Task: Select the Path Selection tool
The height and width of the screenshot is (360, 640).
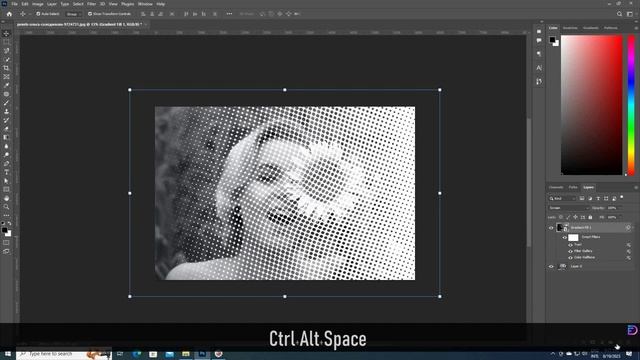Action: tap(6, 181)
